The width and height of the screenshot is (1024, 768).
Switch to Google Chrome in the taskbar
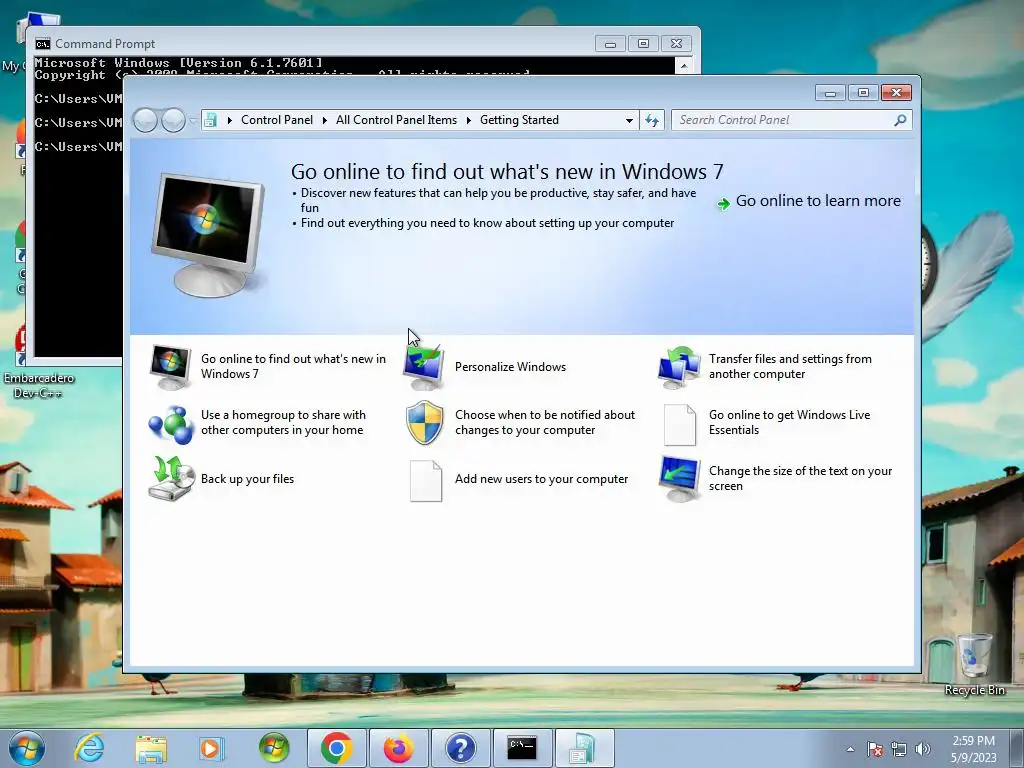point(336,748)
